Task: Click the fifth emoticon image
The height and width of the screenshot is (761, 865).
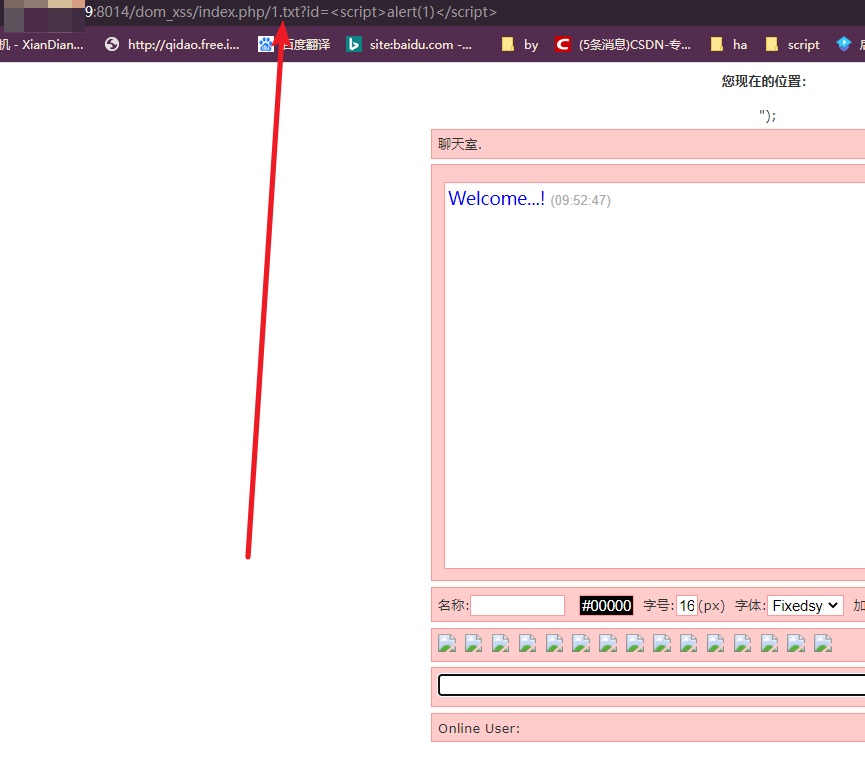Action: [555, 643]
